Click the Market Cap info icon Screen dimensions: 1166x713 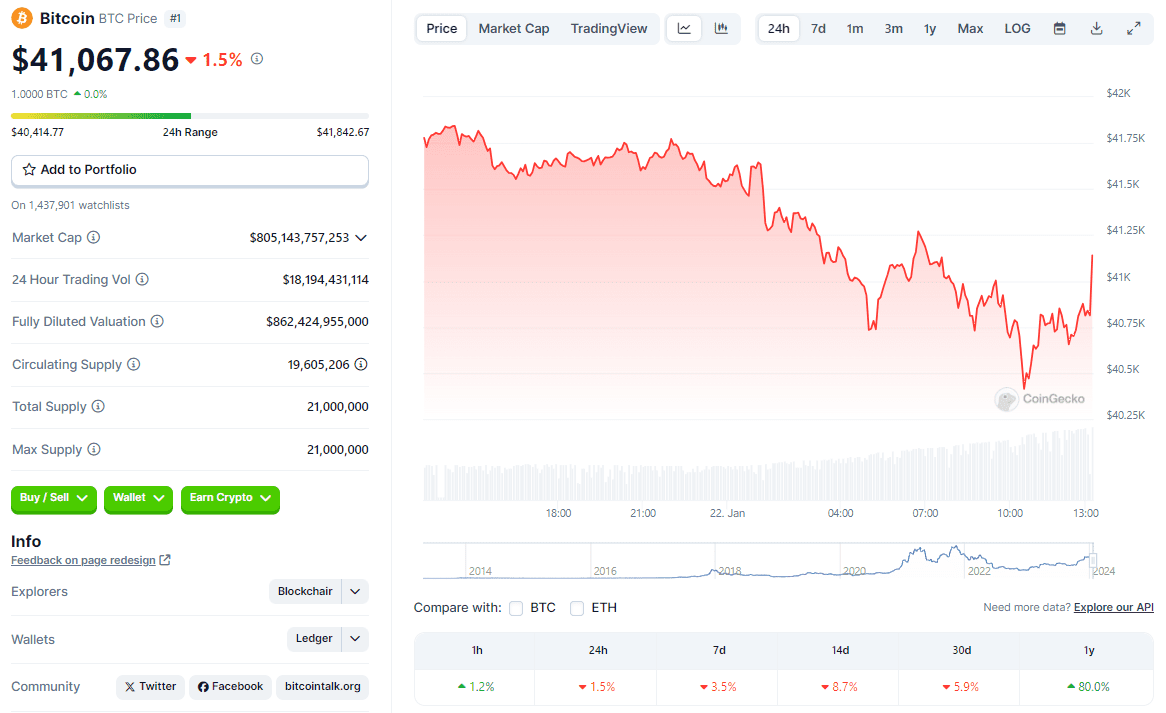click(x=94, y=237)
